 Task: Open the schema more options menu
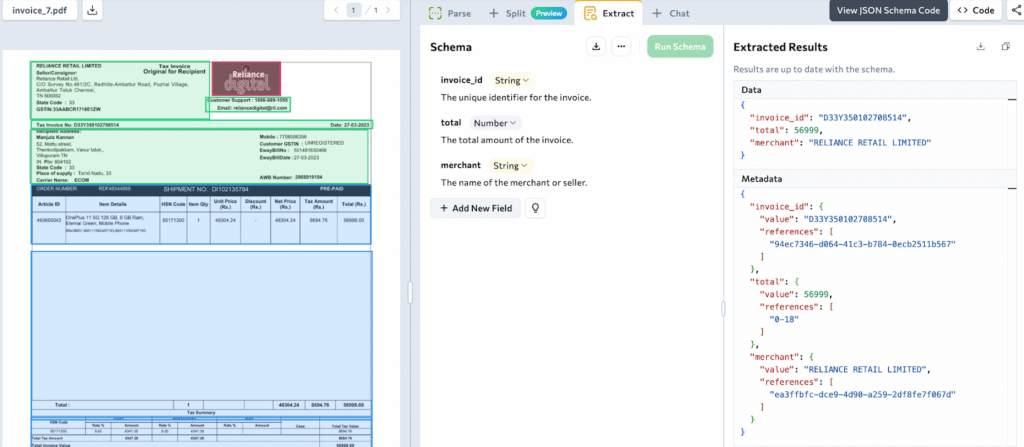621,46
